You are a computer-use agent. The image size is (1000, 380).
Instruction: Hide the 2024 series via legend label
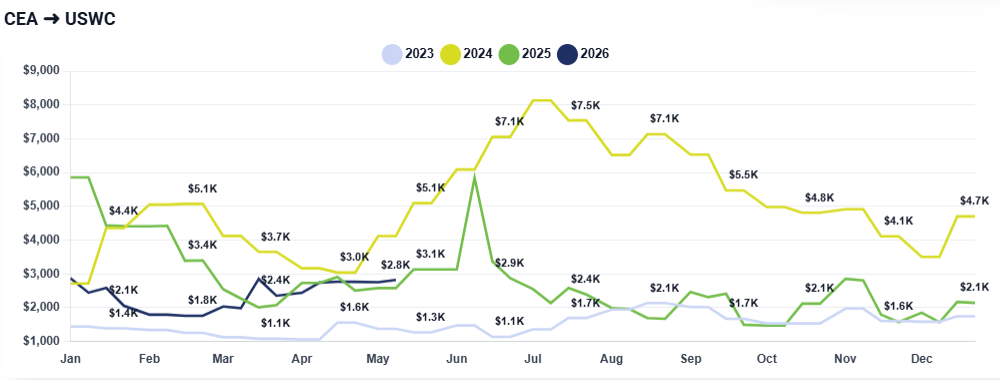478,54
